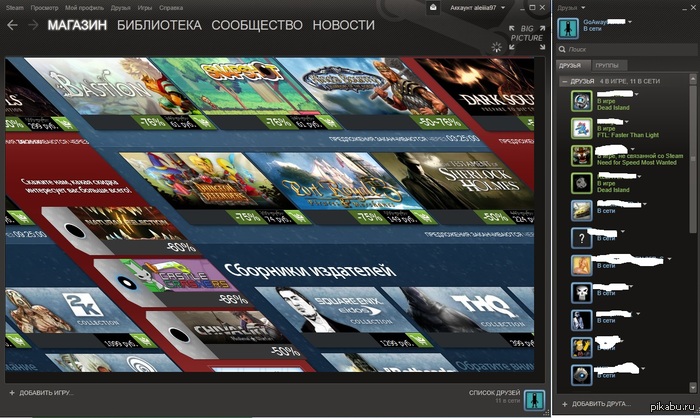The height and width of the screenshot is (418, 700).
Task: Click 'Need for Speed Most Wanted' status text
Action: (x=637, y=163)
